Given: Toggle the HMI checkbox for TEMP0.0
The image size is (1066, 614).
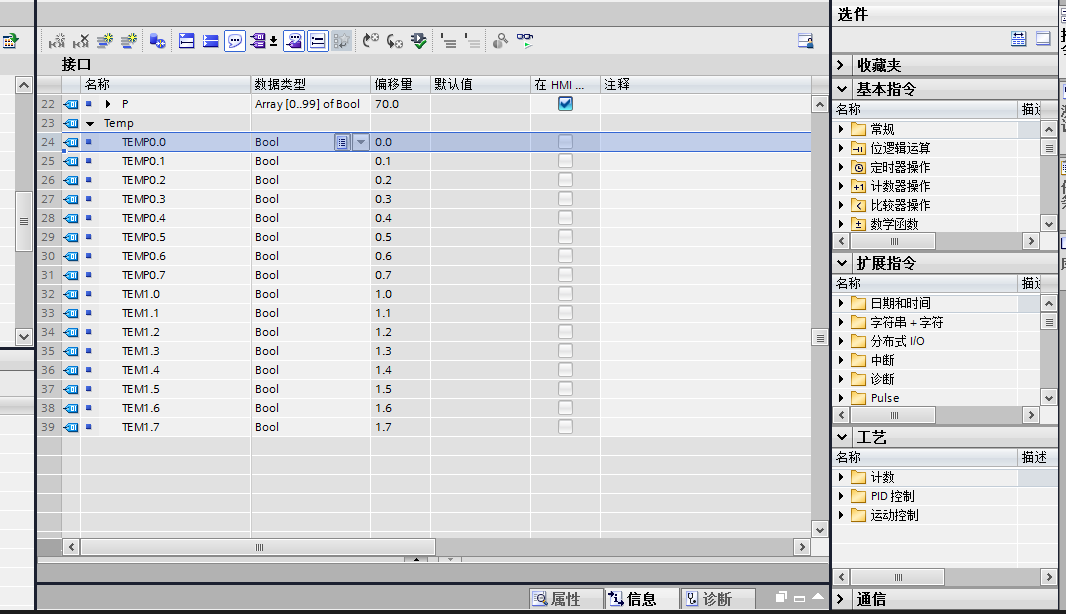Looking at the screenshot, I should [565, 141].
